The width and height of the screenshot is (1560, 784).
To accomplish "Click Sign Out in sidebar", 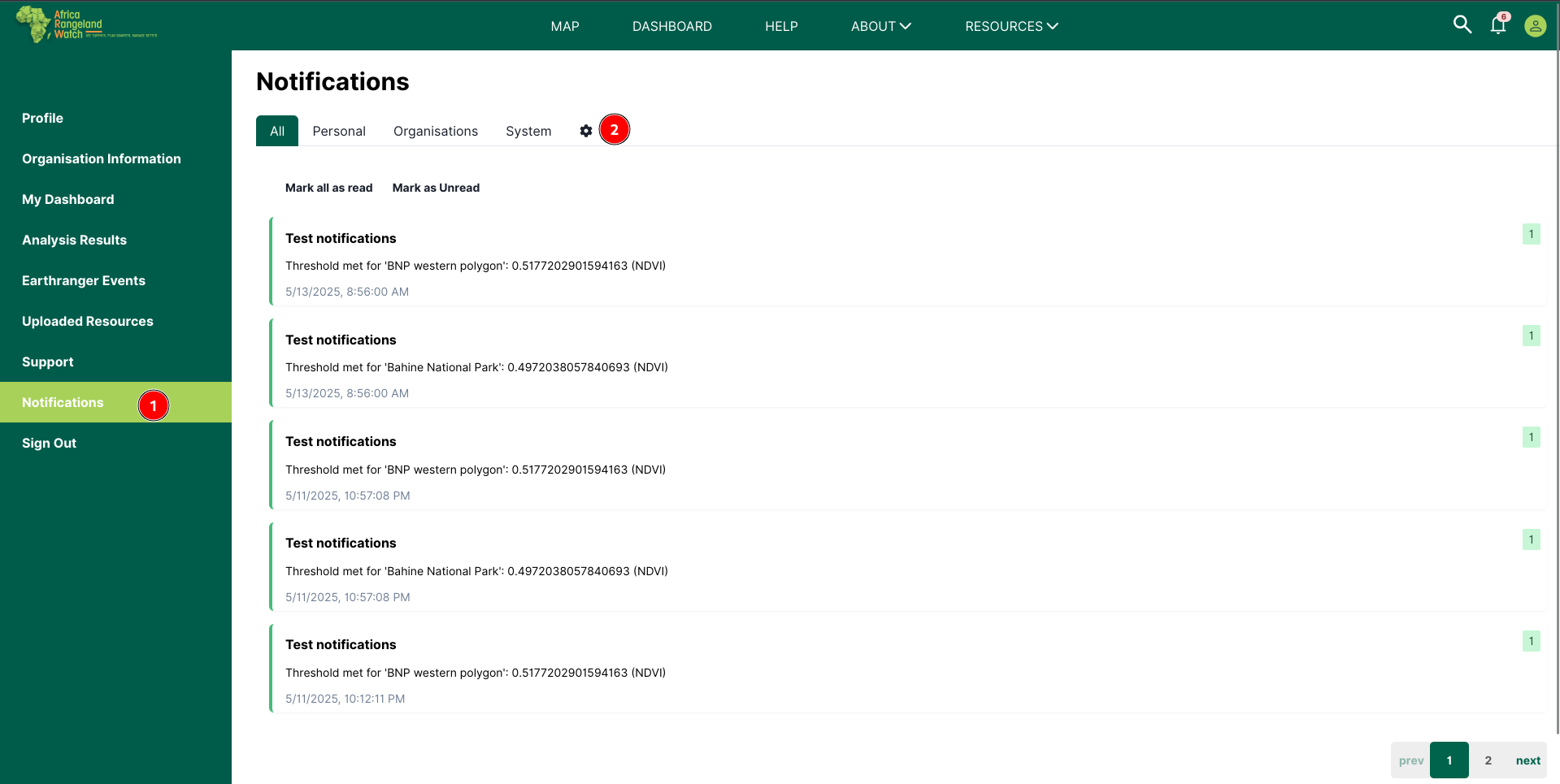I will [x=115, y=443].
